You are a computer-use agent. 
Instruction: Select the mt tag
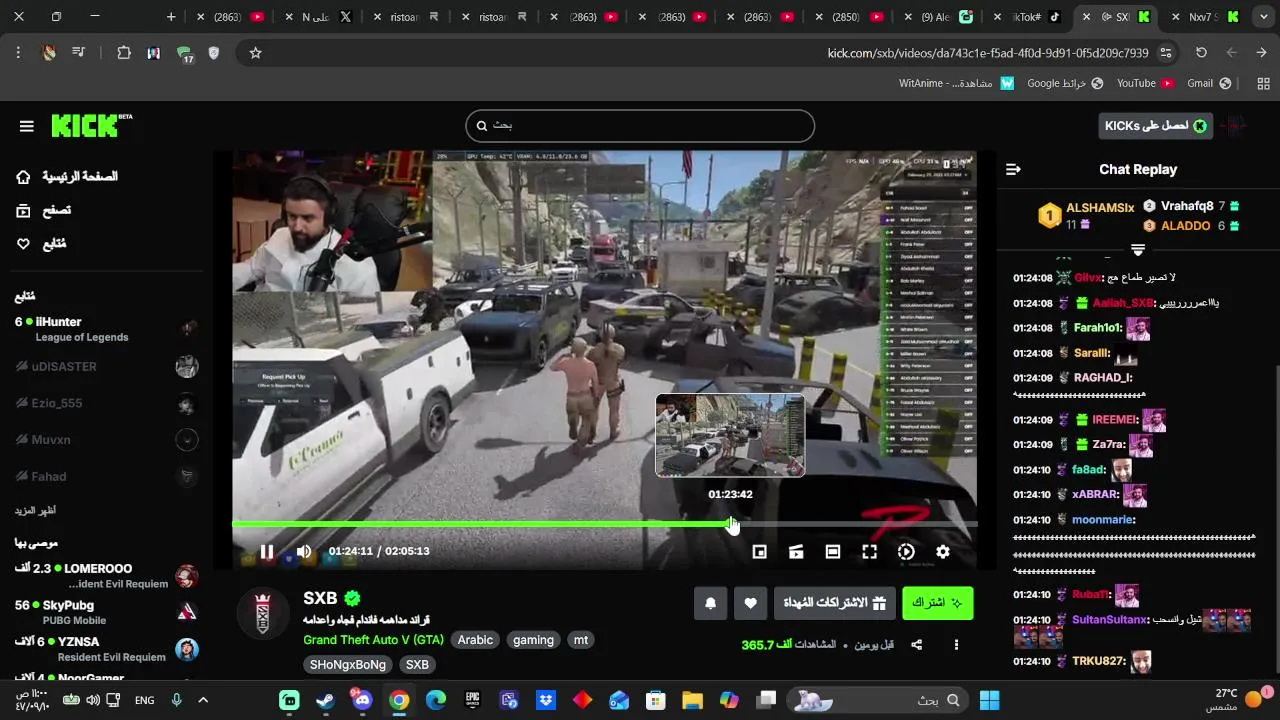coord(581,640)
